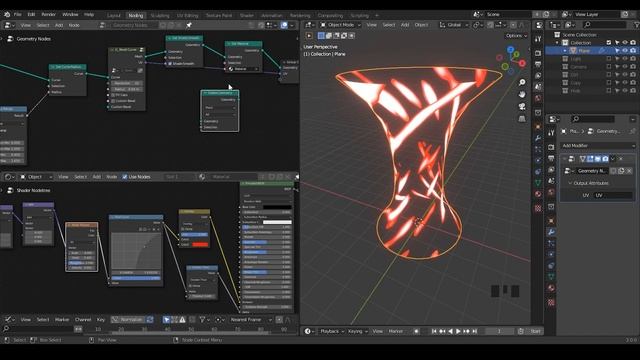Toggle modifier render camera icon
The width and height of the screenshot is (640, 360).
(605, 159)
